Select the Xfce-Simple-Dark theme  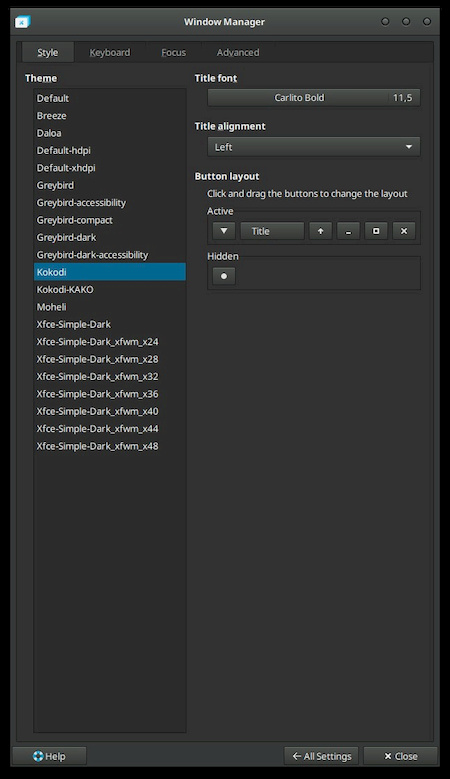pyautogui.click(x=110, y=324)
